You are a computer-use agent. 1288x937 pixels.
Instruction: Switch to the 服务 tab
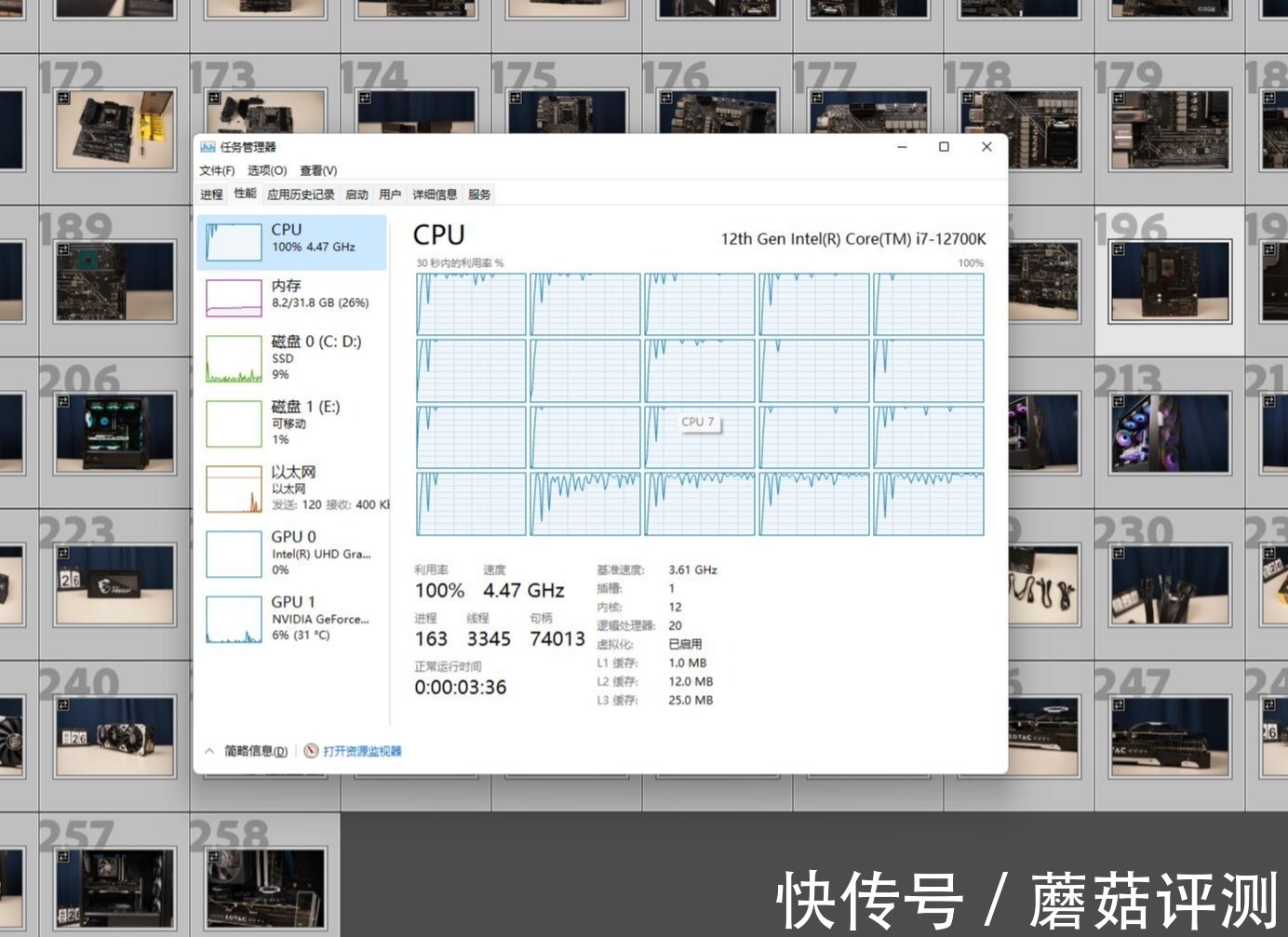[479, 194]
